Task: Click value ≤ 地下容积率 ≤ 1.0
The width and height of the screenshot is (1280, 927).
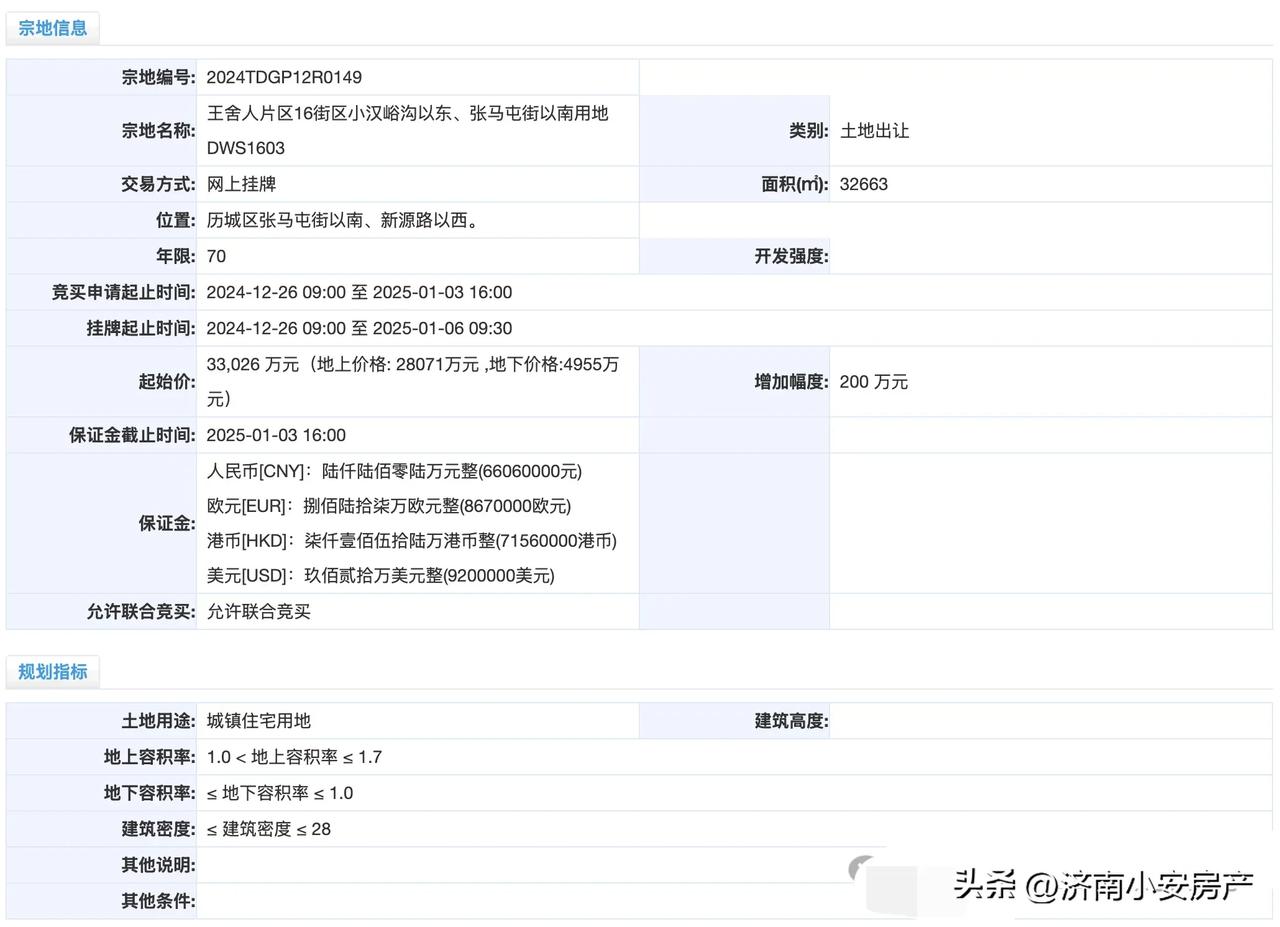Action: (x=280, y=793)
